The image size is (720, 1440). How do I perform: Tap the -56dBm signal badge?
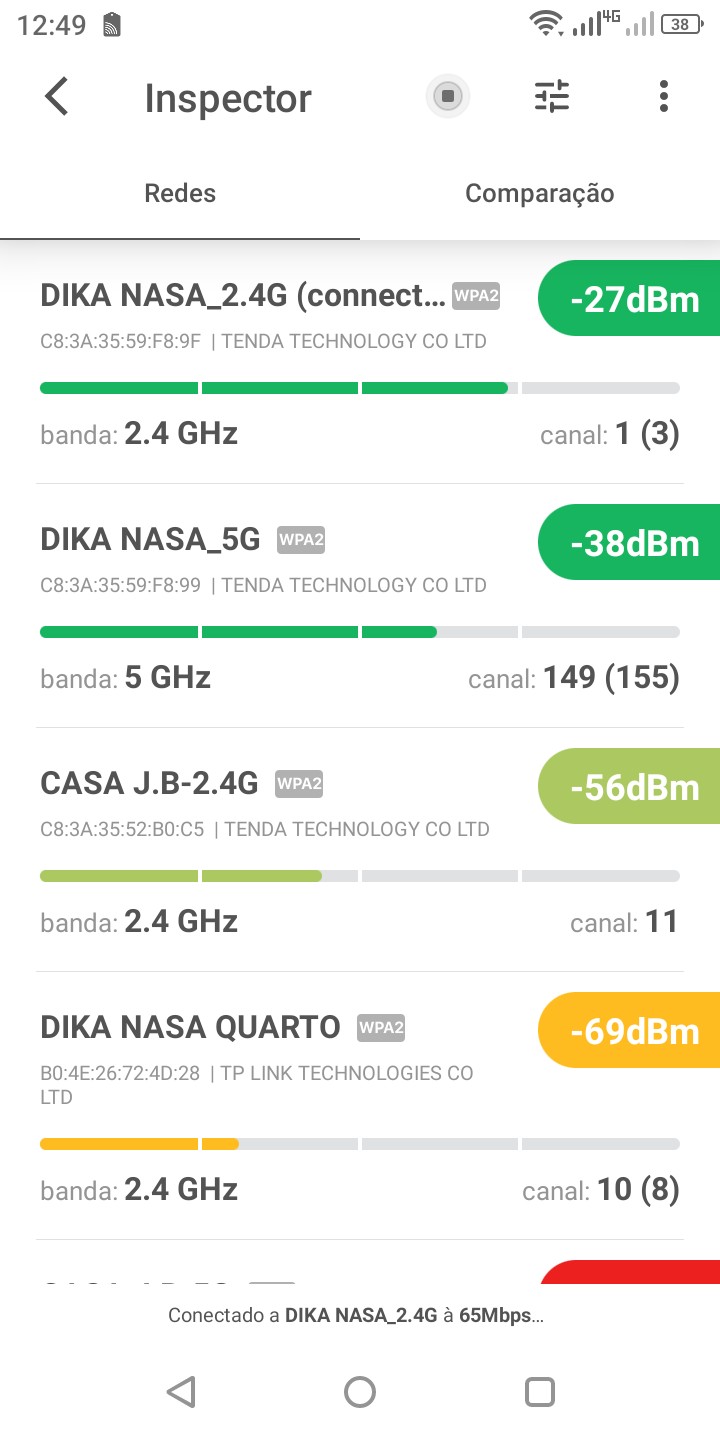click(x=633, y=787)
